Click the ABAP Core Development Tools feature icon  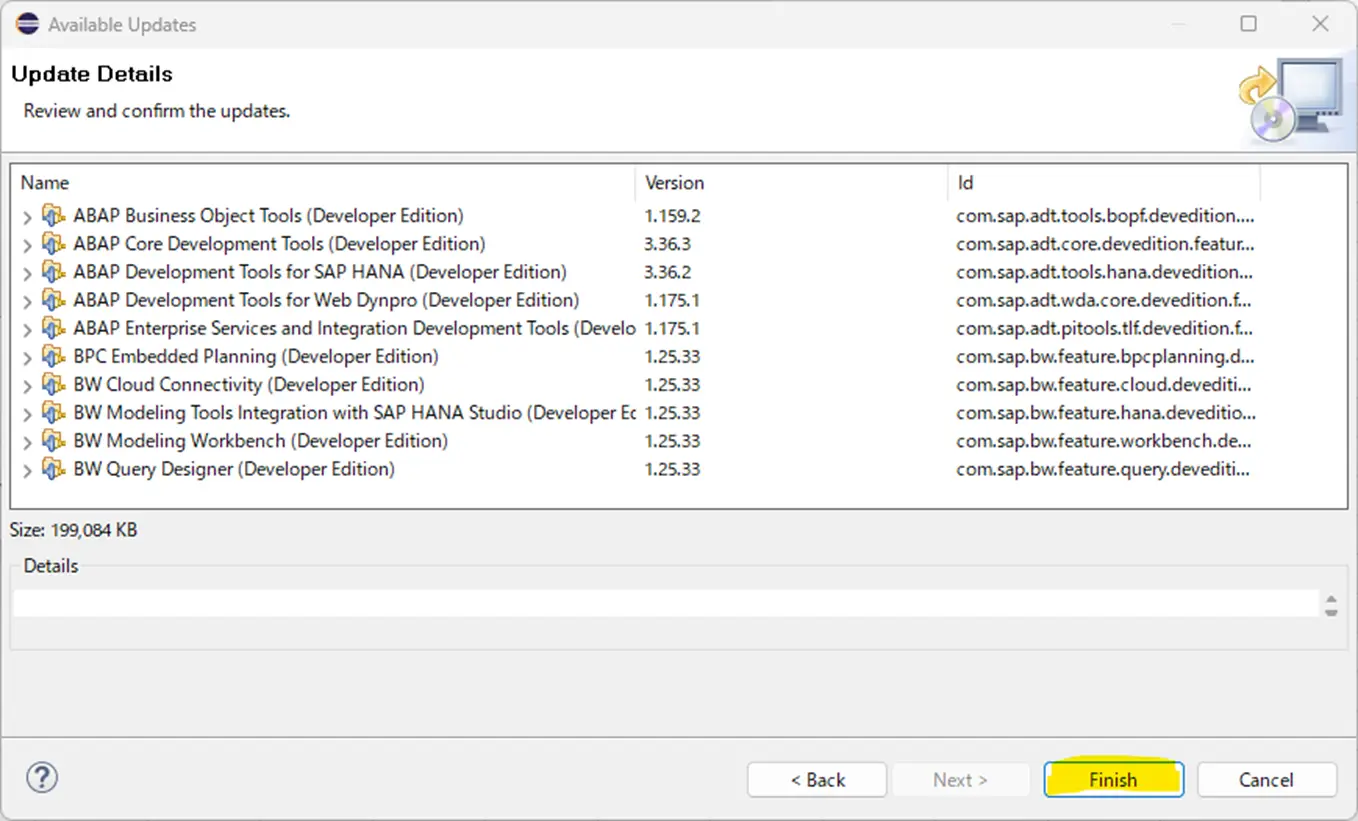[53, 243]
